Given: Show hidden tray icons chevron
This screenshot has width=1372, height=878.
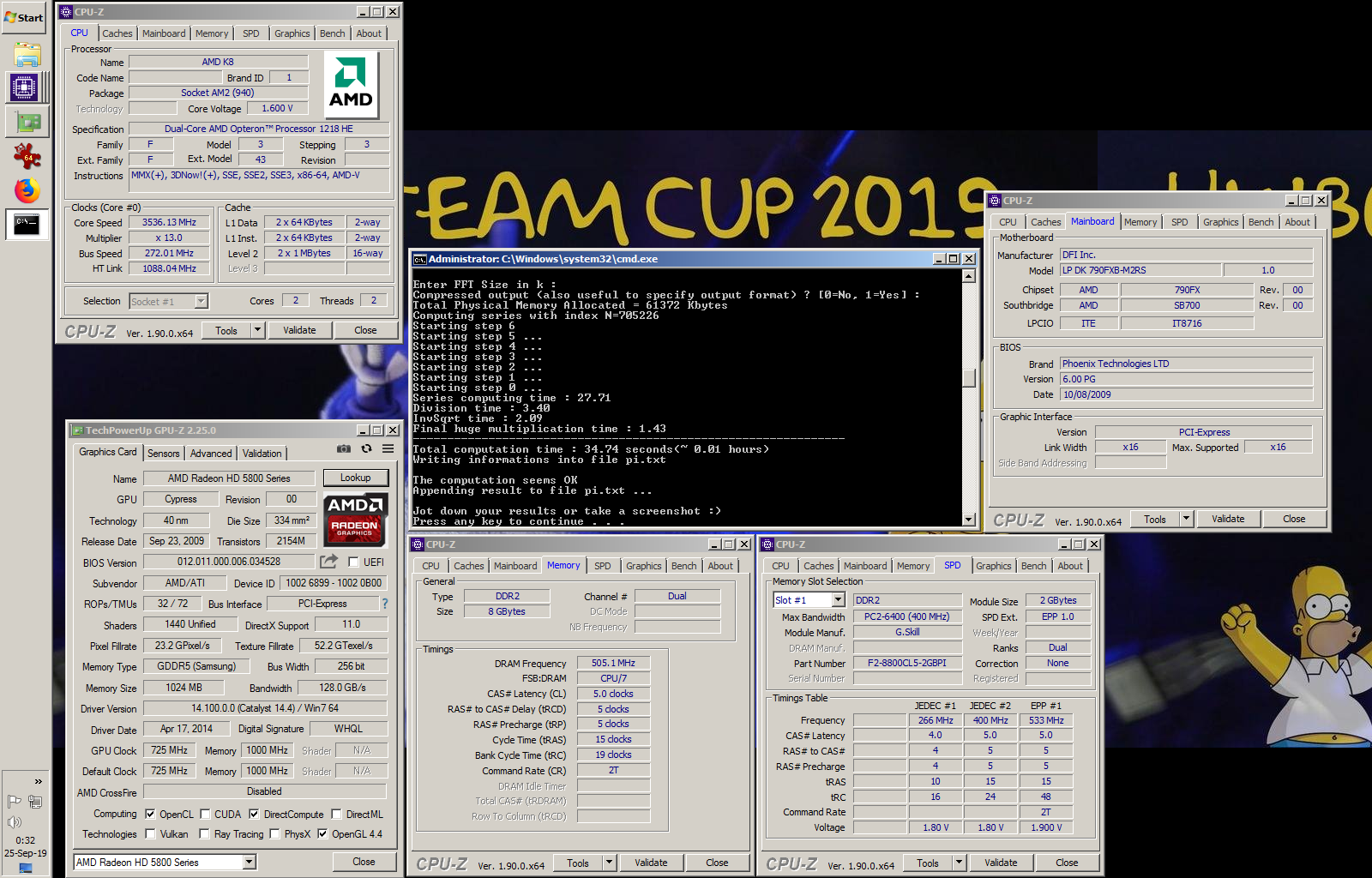Looking at the screenshot, I should pos(38,781).
